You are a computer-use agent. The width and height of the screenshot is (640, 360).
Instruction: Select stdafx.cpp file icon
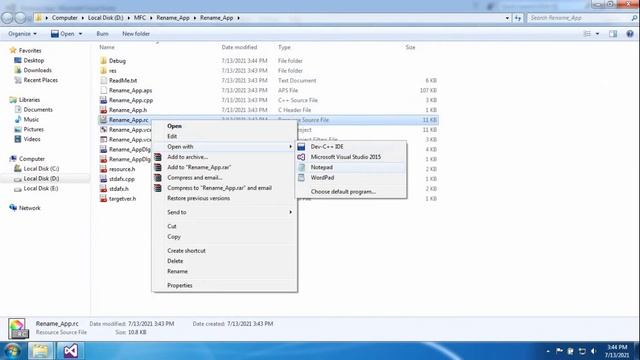[x=103, y=179]
